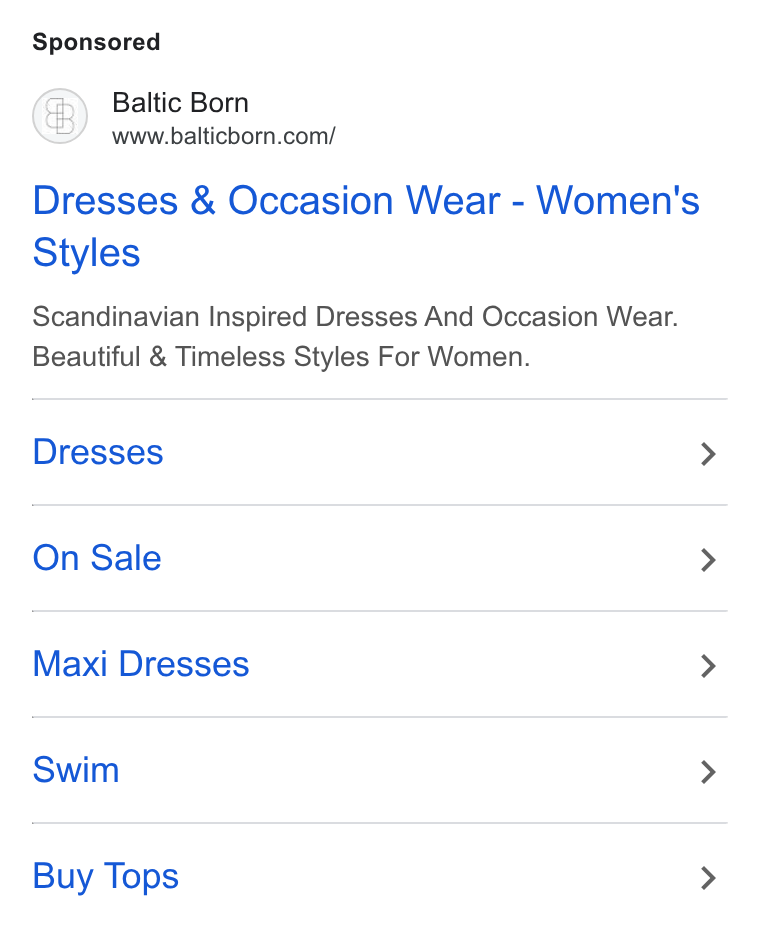Click the Sponsored label
760x928 pixels.
pyautogui.click(x=96, y=42)
